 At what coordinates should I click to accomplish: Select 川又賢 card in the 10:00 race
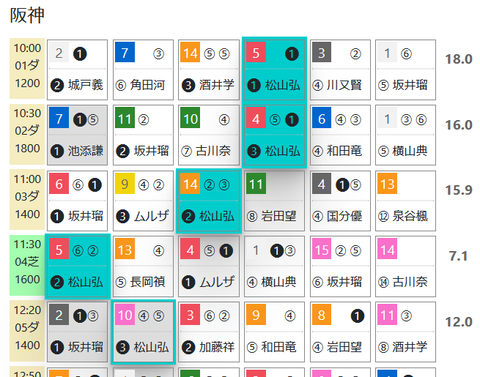(340, 70)
